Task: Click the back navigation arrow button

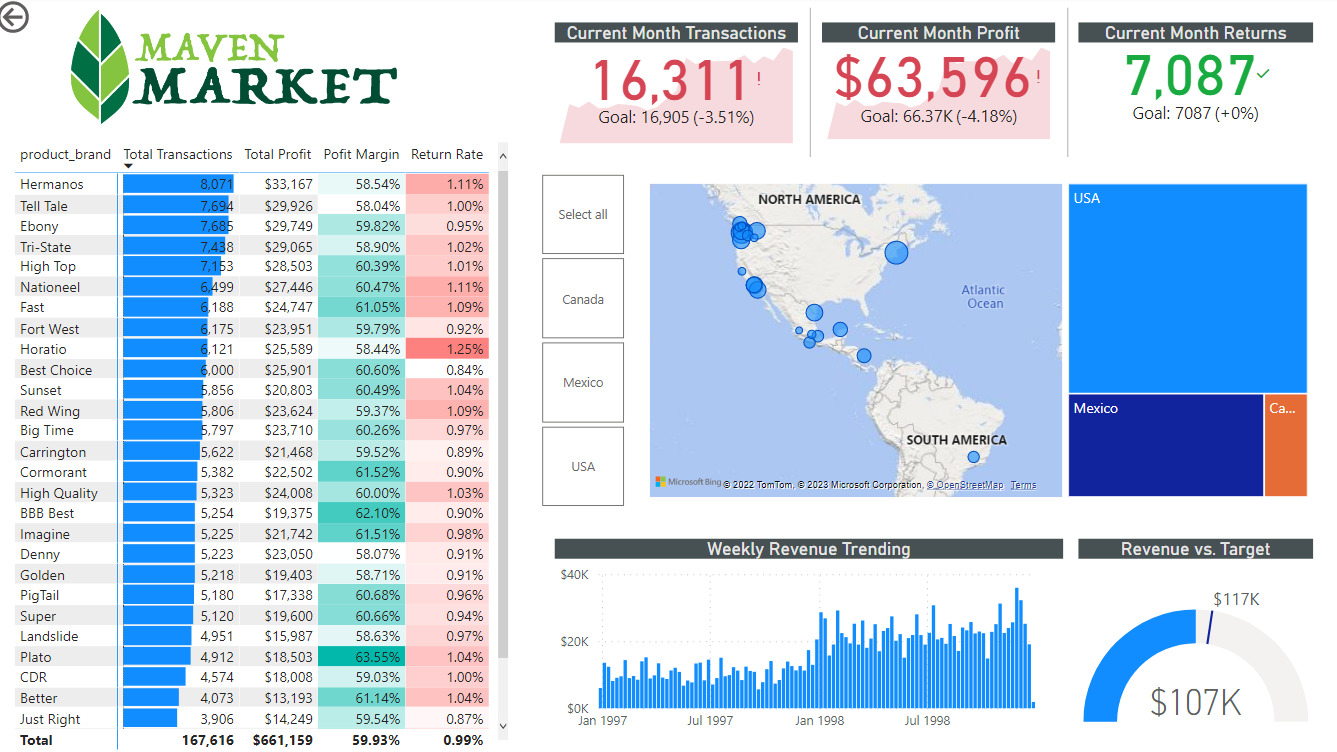Action: point(15,19)
